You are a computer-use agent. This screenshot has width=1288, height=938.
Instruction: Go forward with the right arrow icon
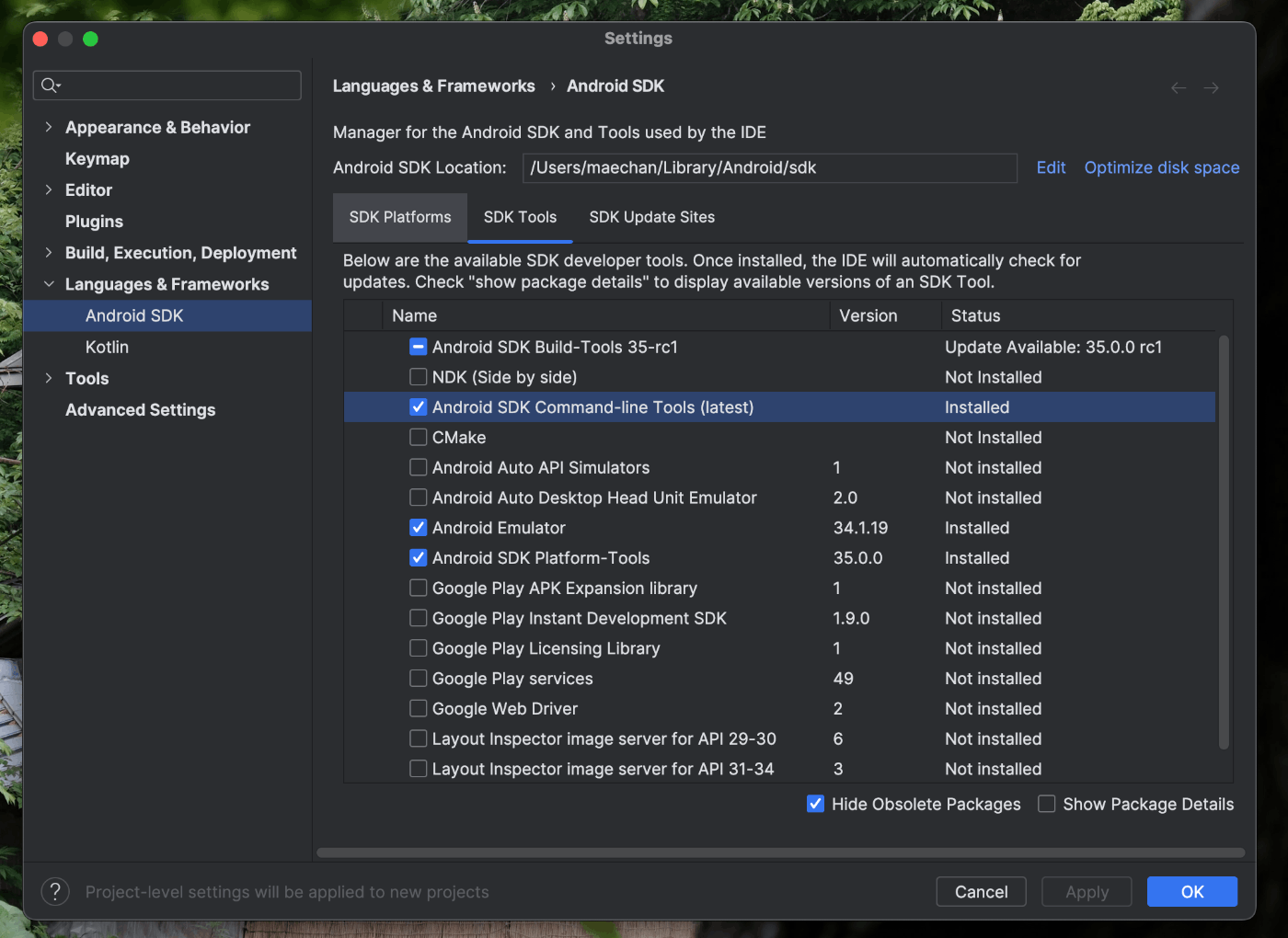point(1212,87)
